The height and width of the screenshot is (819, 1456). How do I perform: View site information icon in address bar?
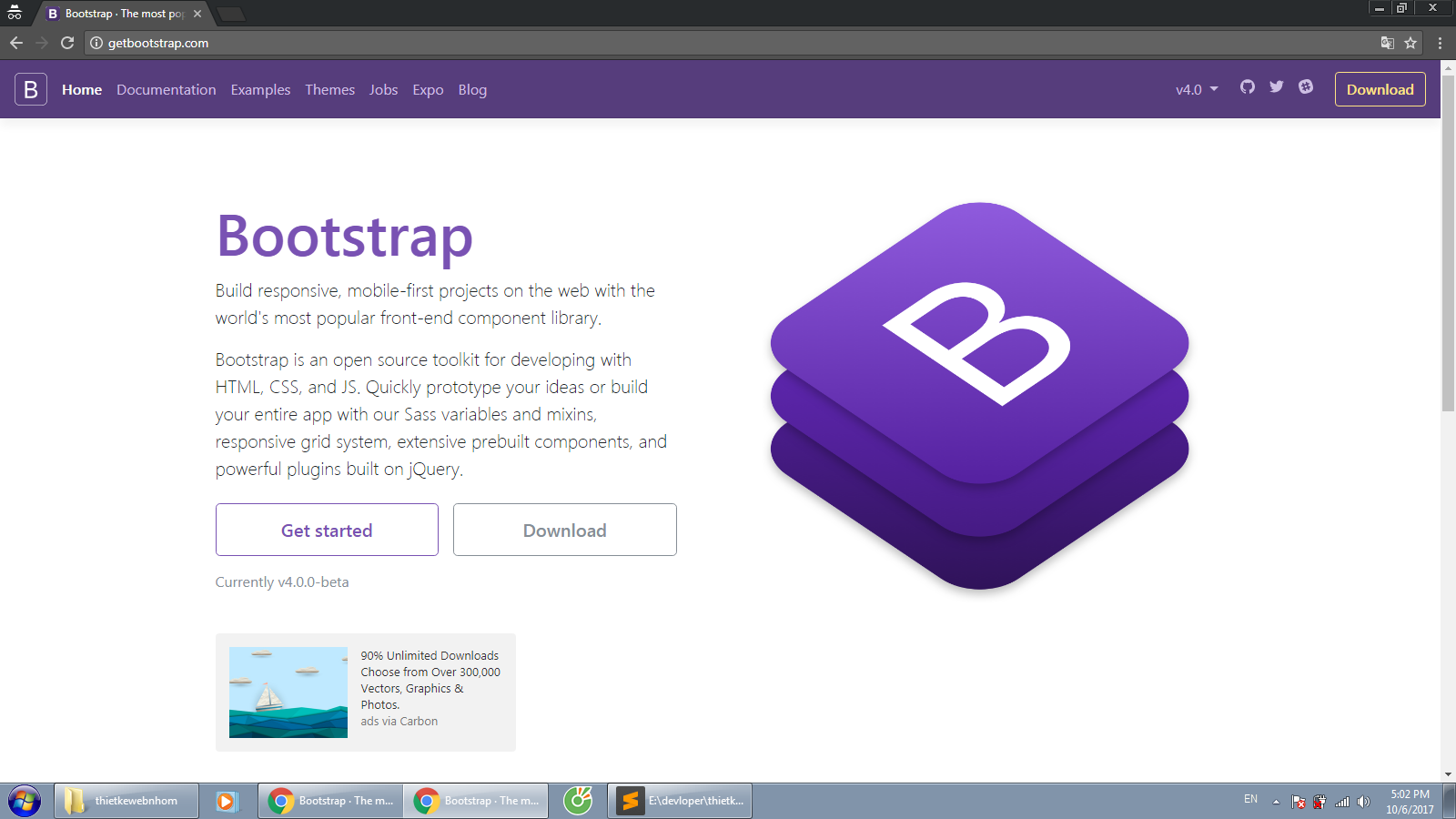pos(96,43)
